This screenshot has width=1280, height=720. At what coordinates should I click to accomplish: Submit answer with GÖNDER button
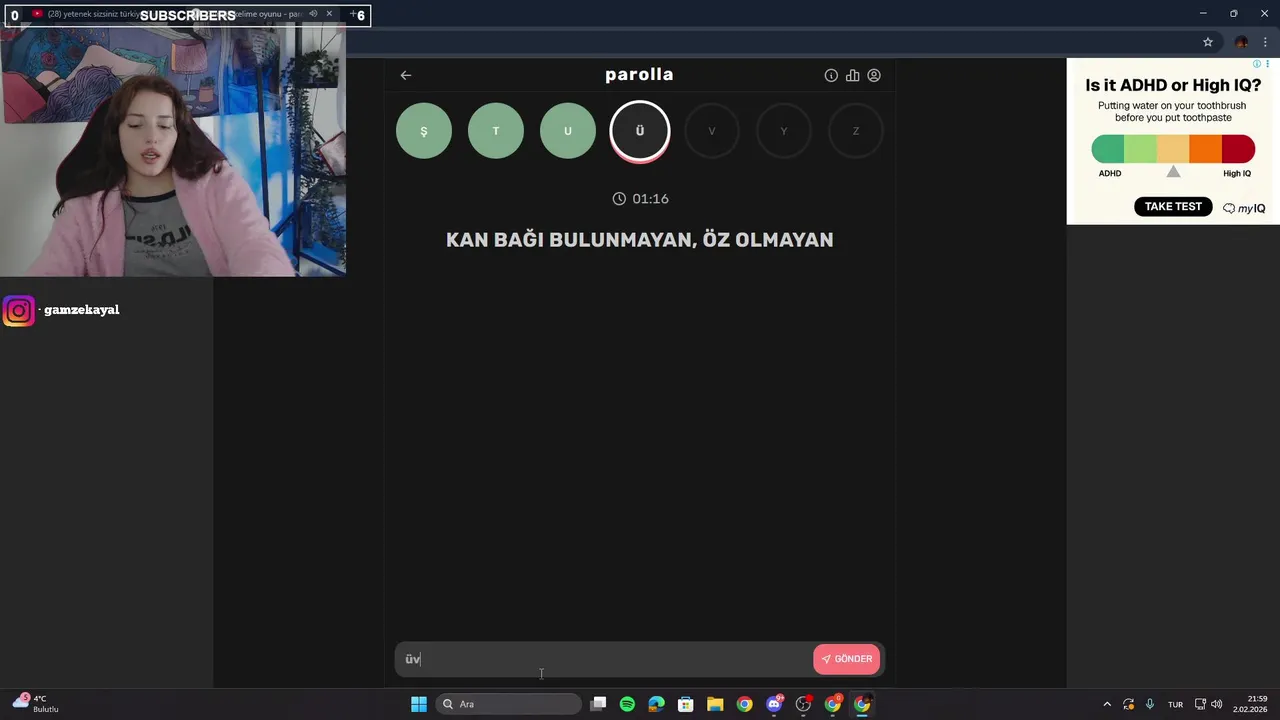click(847, 659)
